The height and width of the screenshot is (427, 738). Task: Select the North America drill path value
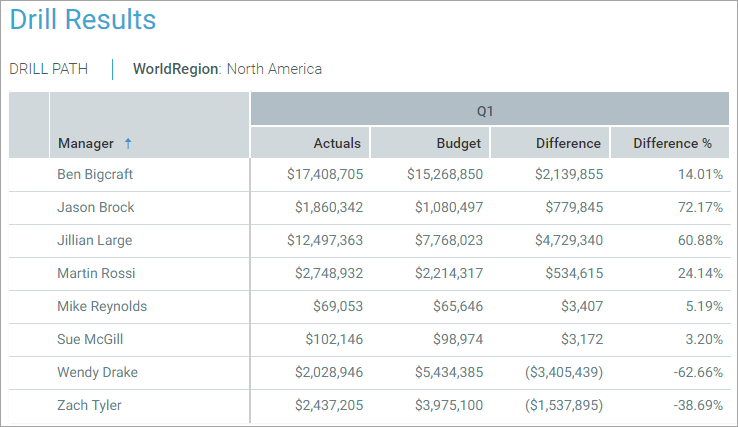pyautogui.click(x=274, y=69)
